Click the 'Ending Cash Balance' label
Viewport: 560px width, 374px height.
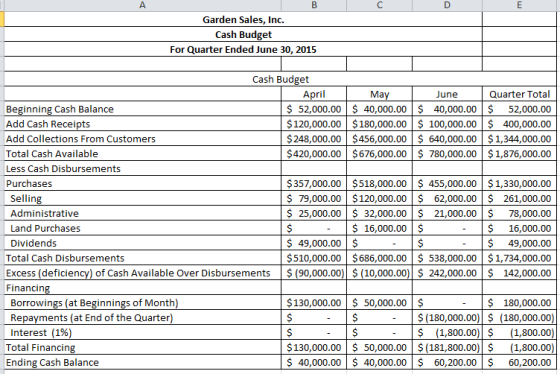click(52, 362)
